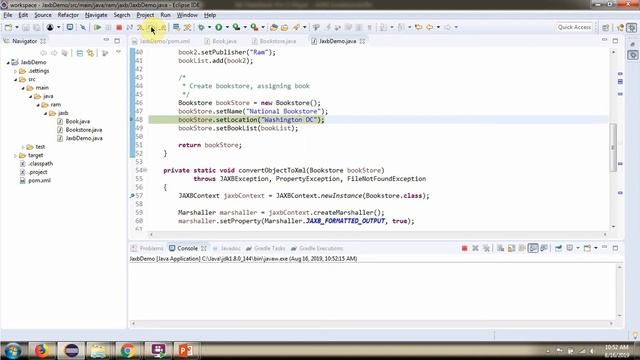Click Clear Console icon
Screen dimensions: 640x360
click(500, 248)
